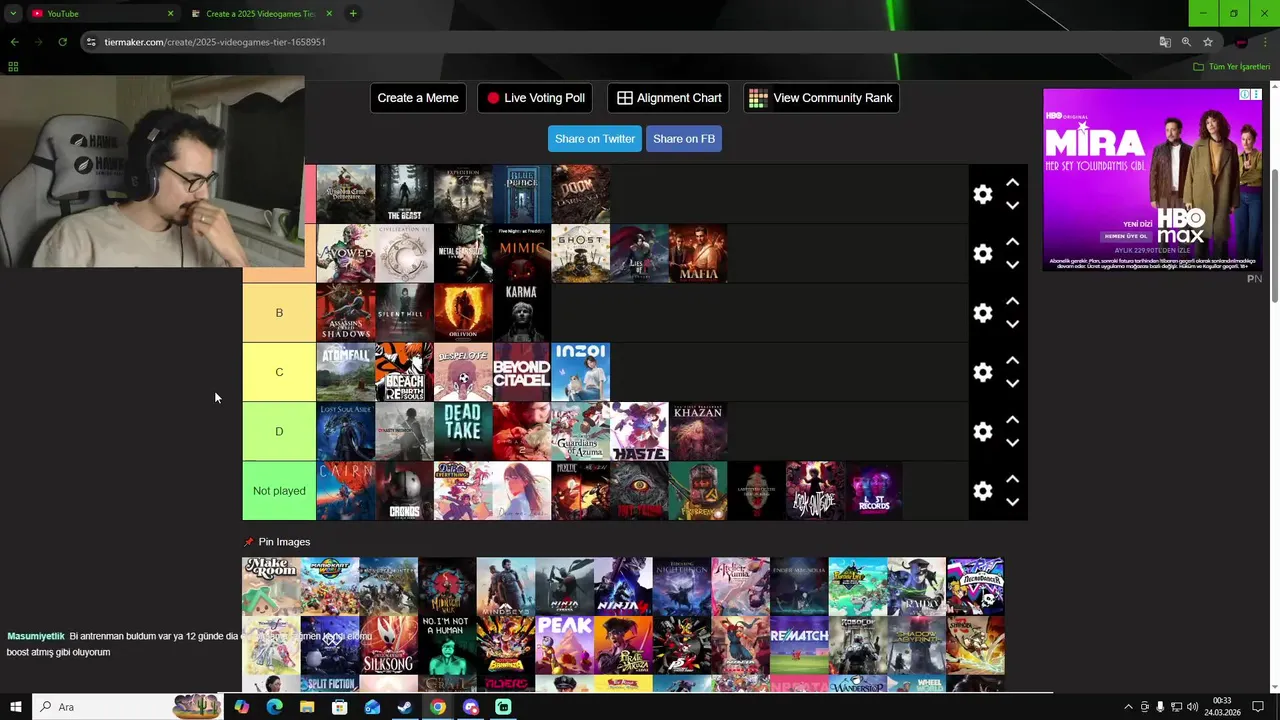Open settings gear for the B tier row
Image resolution: width=1280 pixels, height=720 pixels.
pos(983,313)
